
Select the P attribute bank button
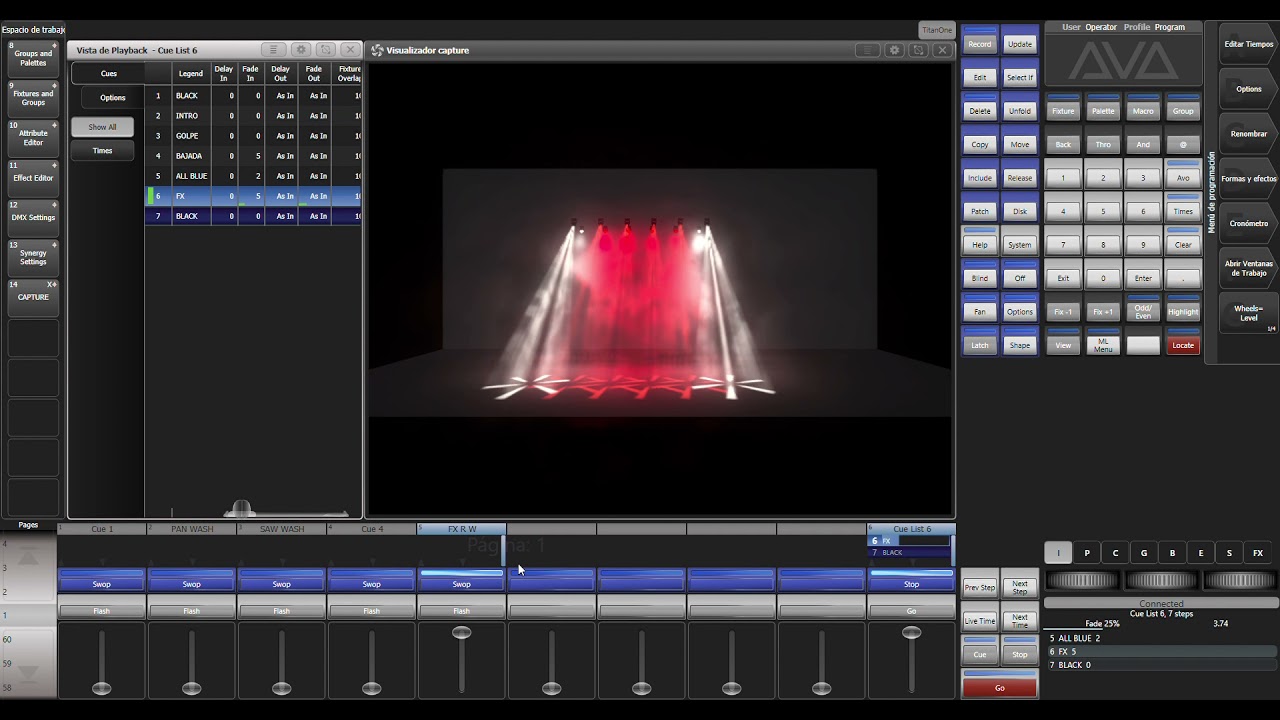pos(1087,553)
